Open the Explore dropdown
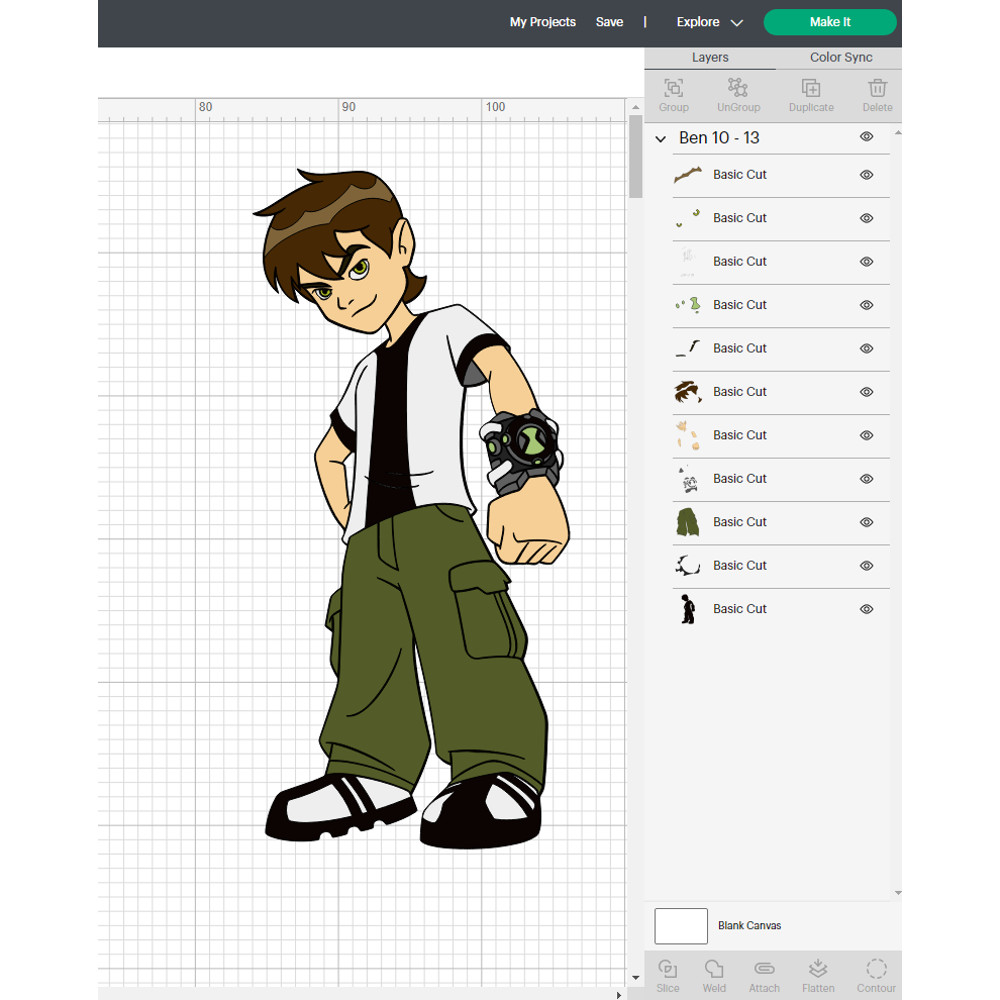The height and width of the screenshot is (1000, 1000). (709, 22)
